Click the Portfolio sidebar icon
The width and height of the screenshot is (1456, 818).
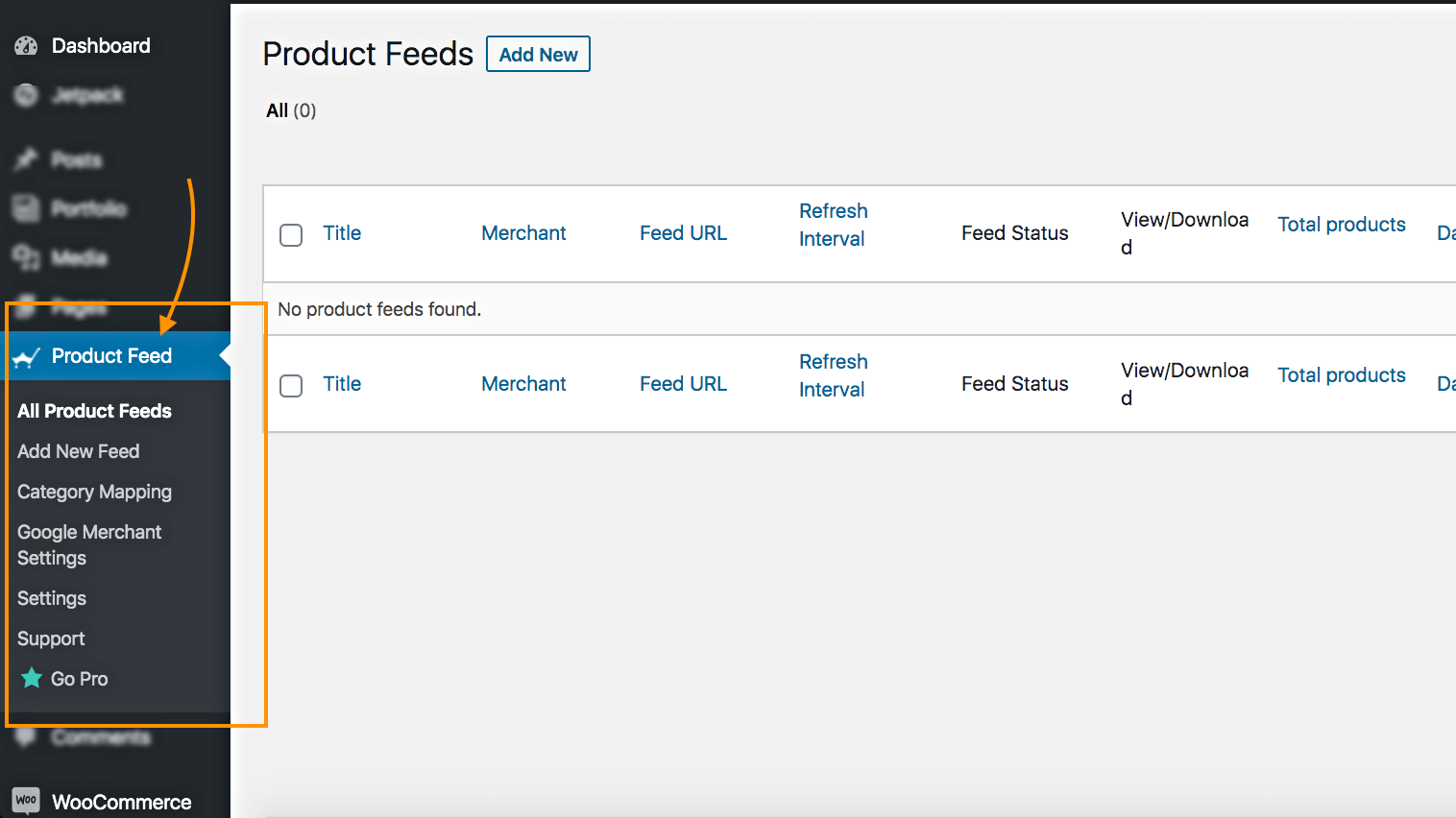pos(26,208)
